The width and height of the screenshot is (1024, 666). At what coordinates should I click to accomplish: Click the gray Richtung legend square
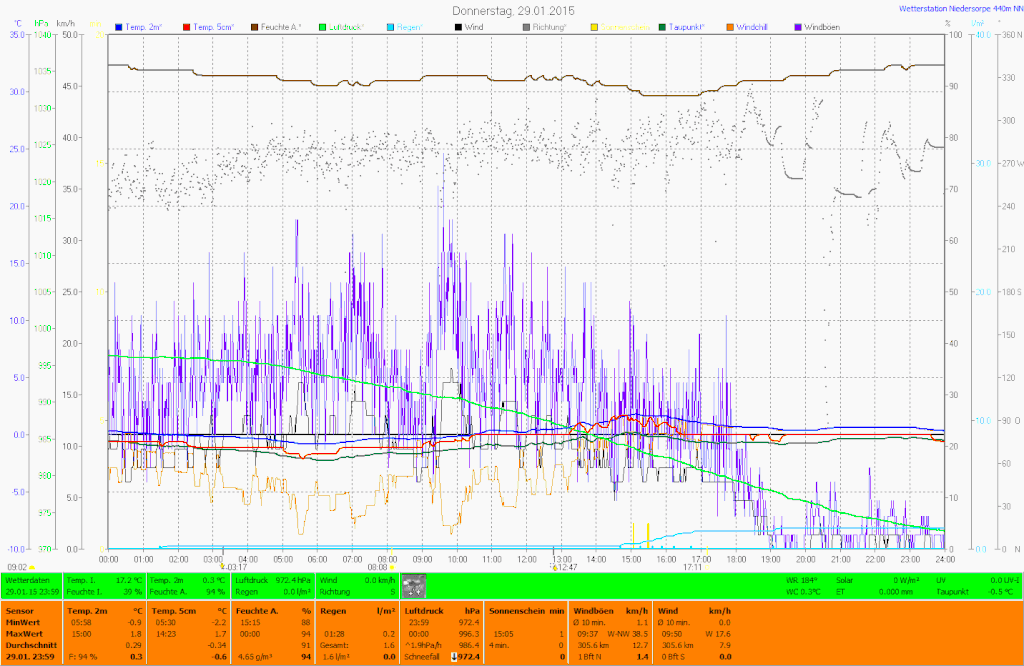pyautogui.click(x=525, y=26)
